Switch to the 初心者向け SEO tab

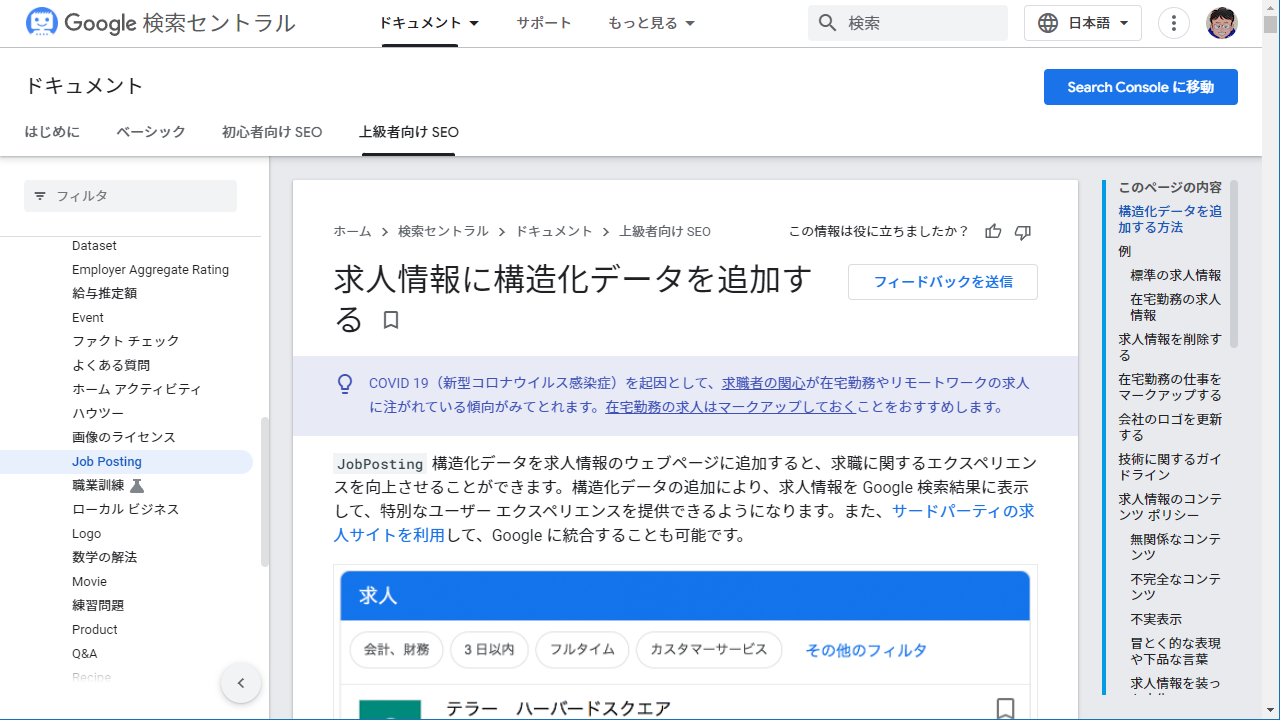[272, 132]
